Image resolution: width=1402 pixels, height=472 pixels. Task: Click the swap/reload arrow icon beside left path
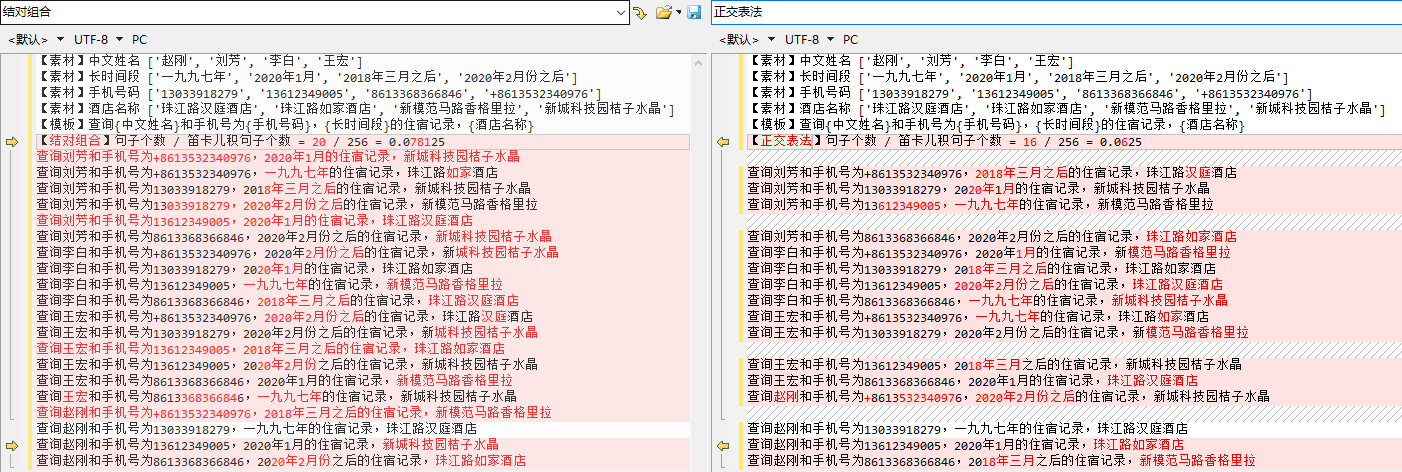pos(640,13)
